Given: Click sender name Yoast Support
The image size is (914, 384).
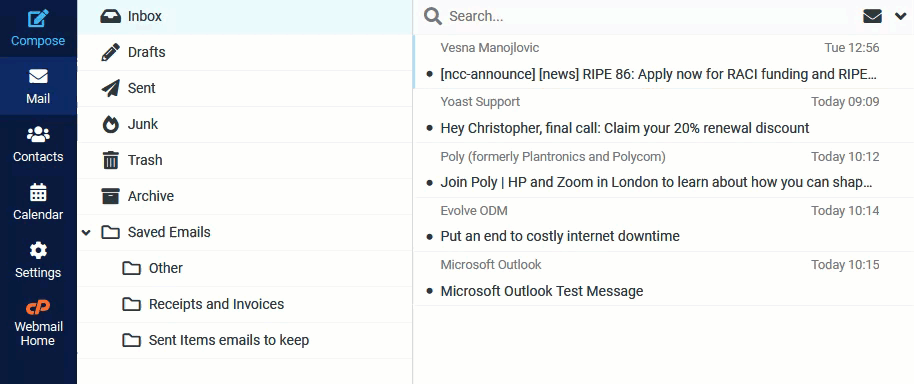Looking at the screenshot, I should point(480,101).
